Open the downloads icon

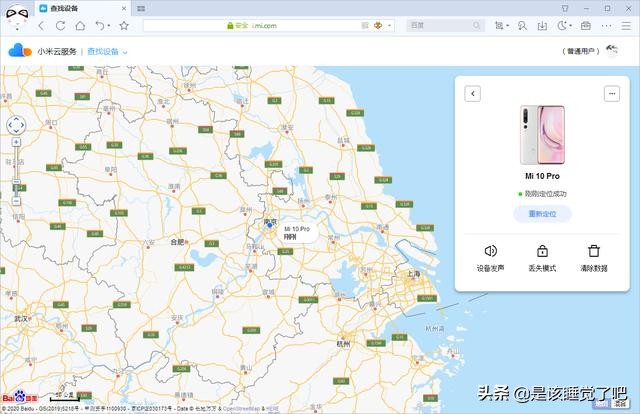pos(542,26)
